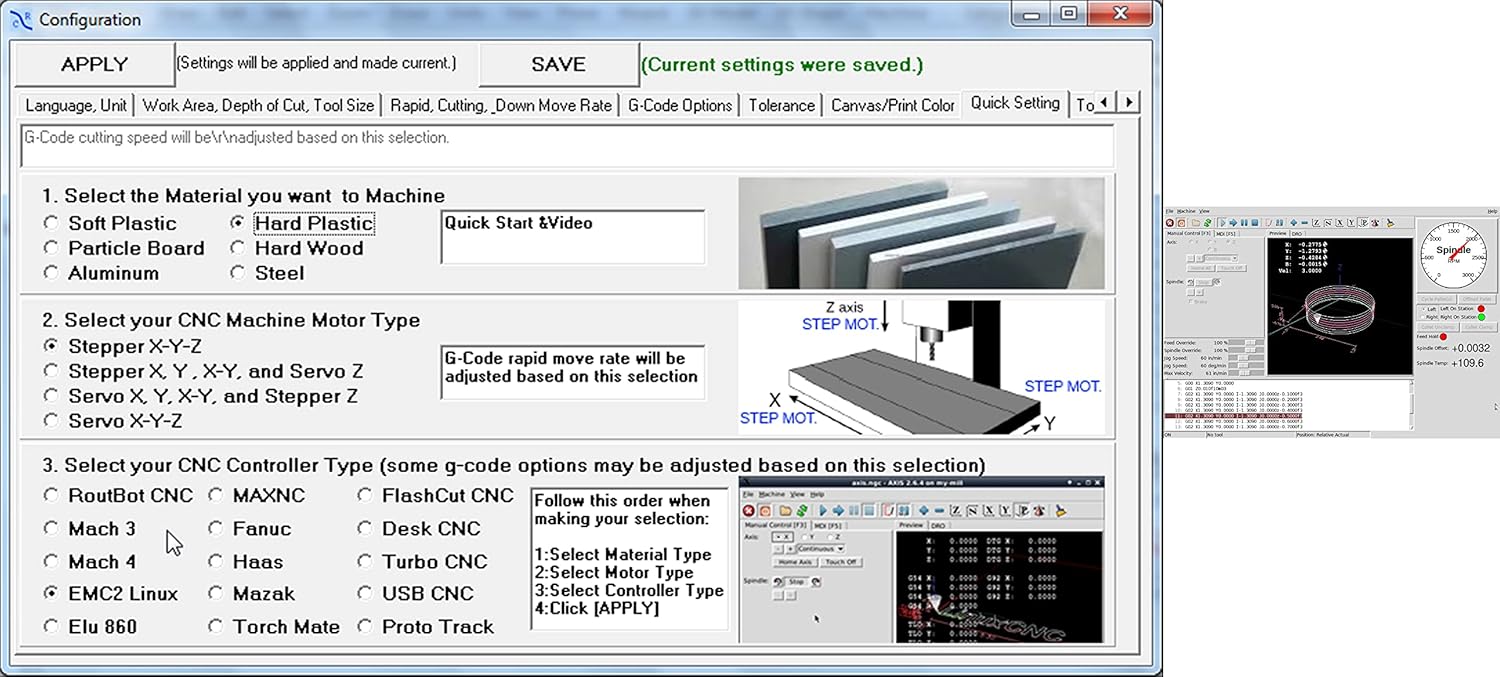Go to the Tolerance tab
Screen dimensions: 1500x677
tap(781, 105)
